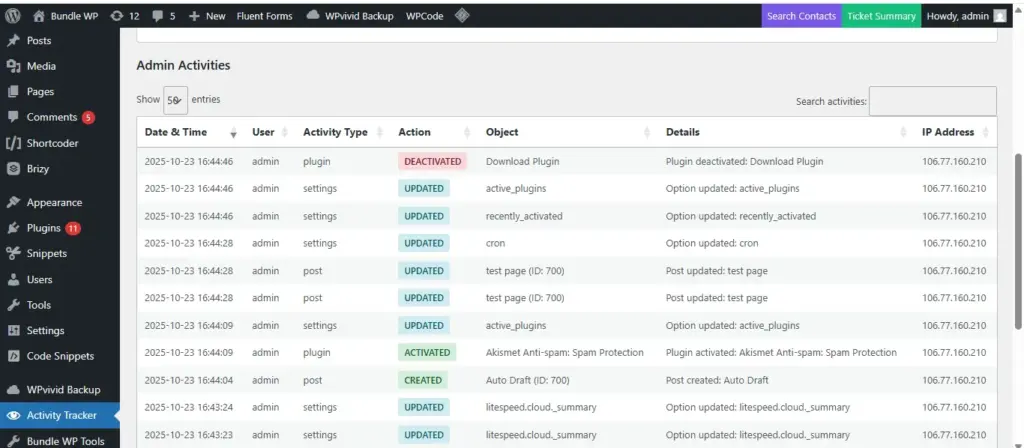Click the DEACTIVATED action badge
The height and width of the screenshot is (448, 1024).
(432, 161)
